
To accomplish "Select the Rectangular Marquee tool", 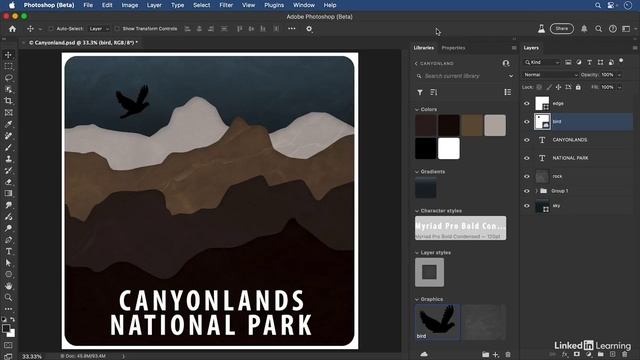I will 8,66.
